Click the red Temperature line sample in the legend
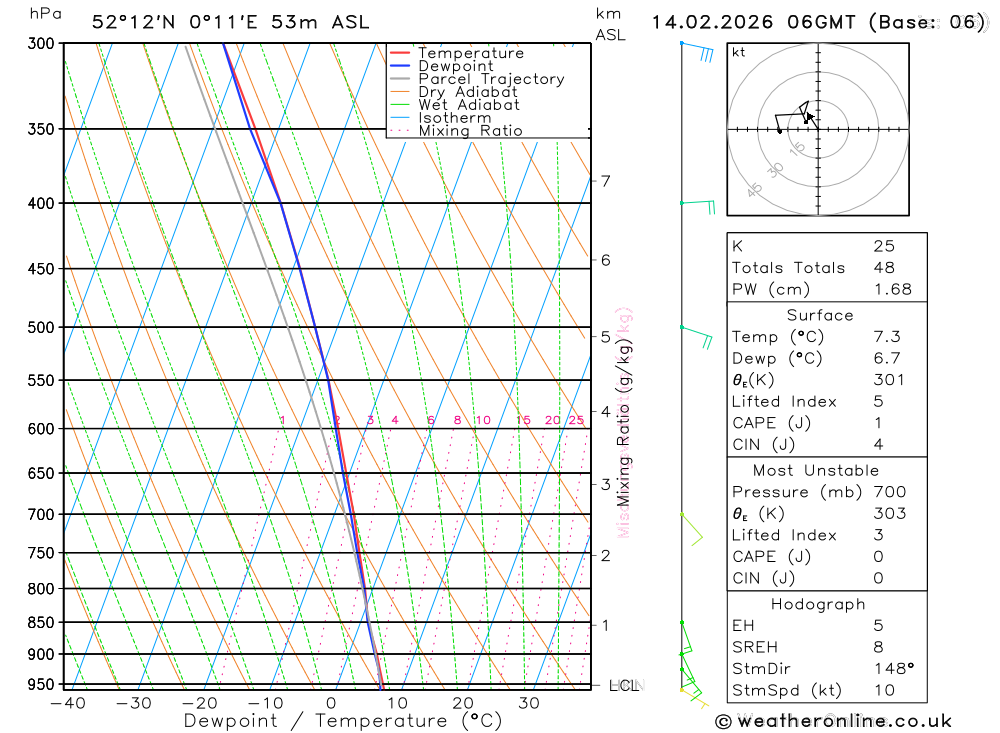Viewport: 1000px width, 733px height. coord(400,53)
